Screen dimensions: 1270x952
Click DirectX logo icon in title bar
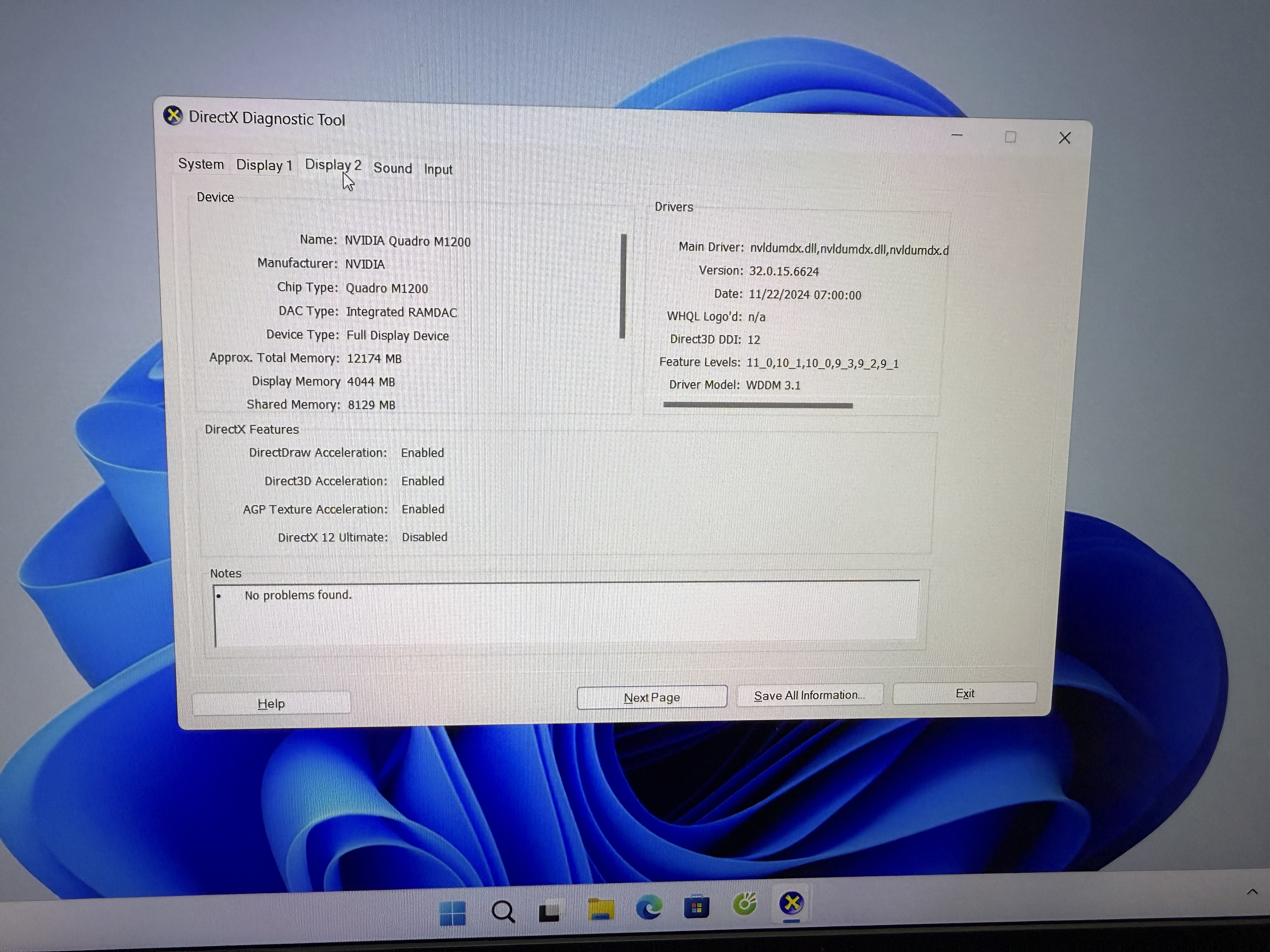(x=173, y=116)
